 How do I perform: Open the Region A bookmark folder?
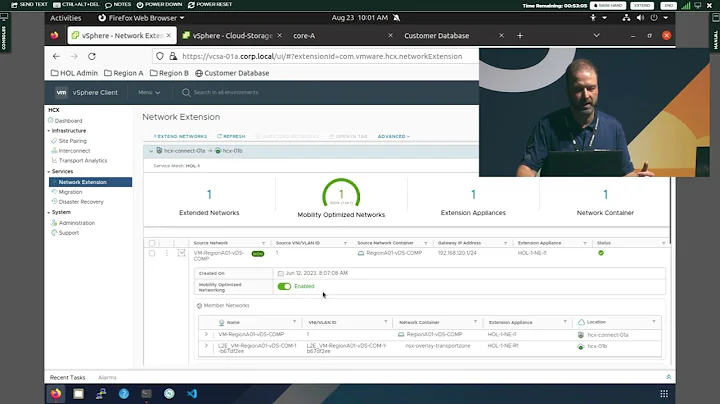(124, 73)
